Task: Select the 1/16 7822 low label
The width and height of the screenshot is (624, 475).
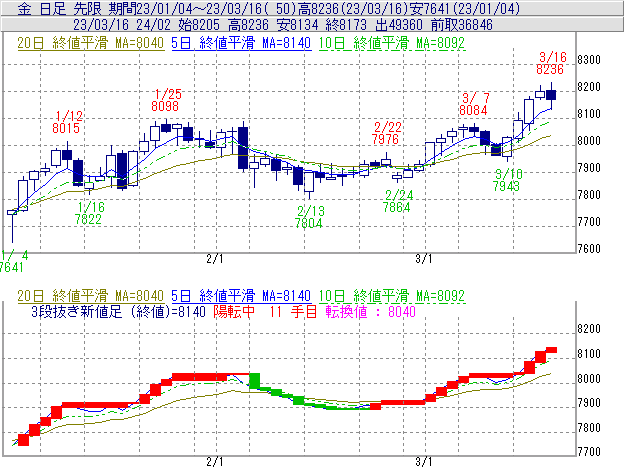Action: pos(89,213)
